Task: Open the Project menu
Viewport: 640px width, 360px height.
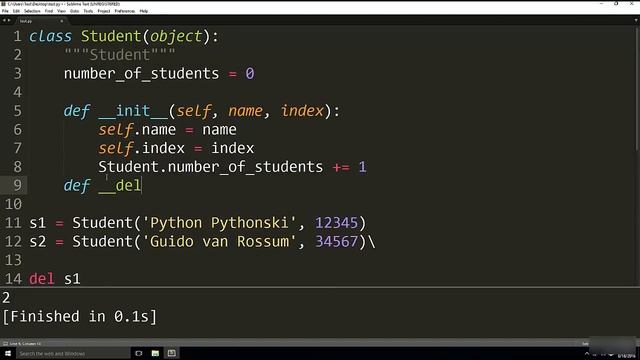Action: pyautogui.click(x=104, y=11)
